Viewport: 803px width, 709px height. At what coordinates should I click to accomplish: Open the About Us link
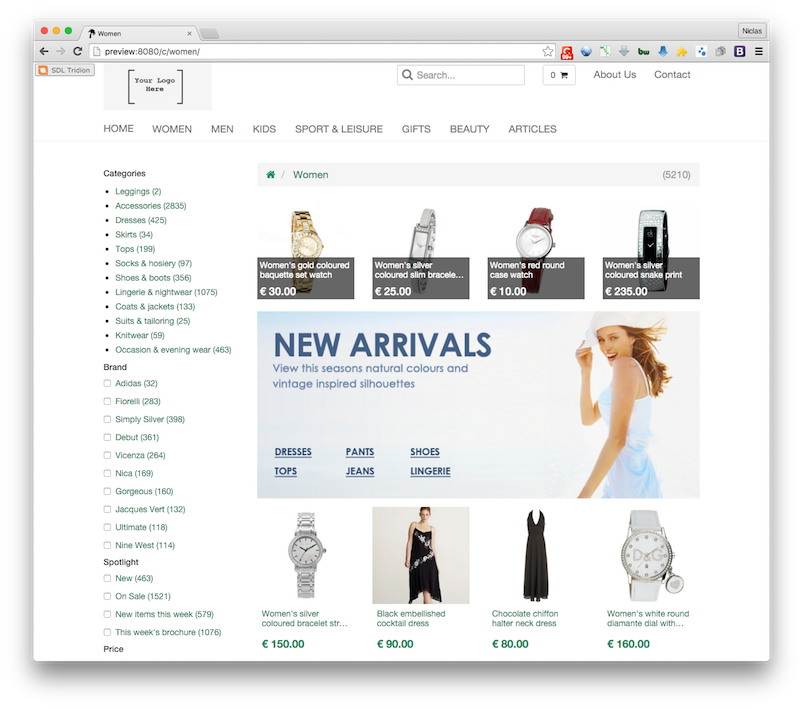pyautogui.click(x=614, y=75)
